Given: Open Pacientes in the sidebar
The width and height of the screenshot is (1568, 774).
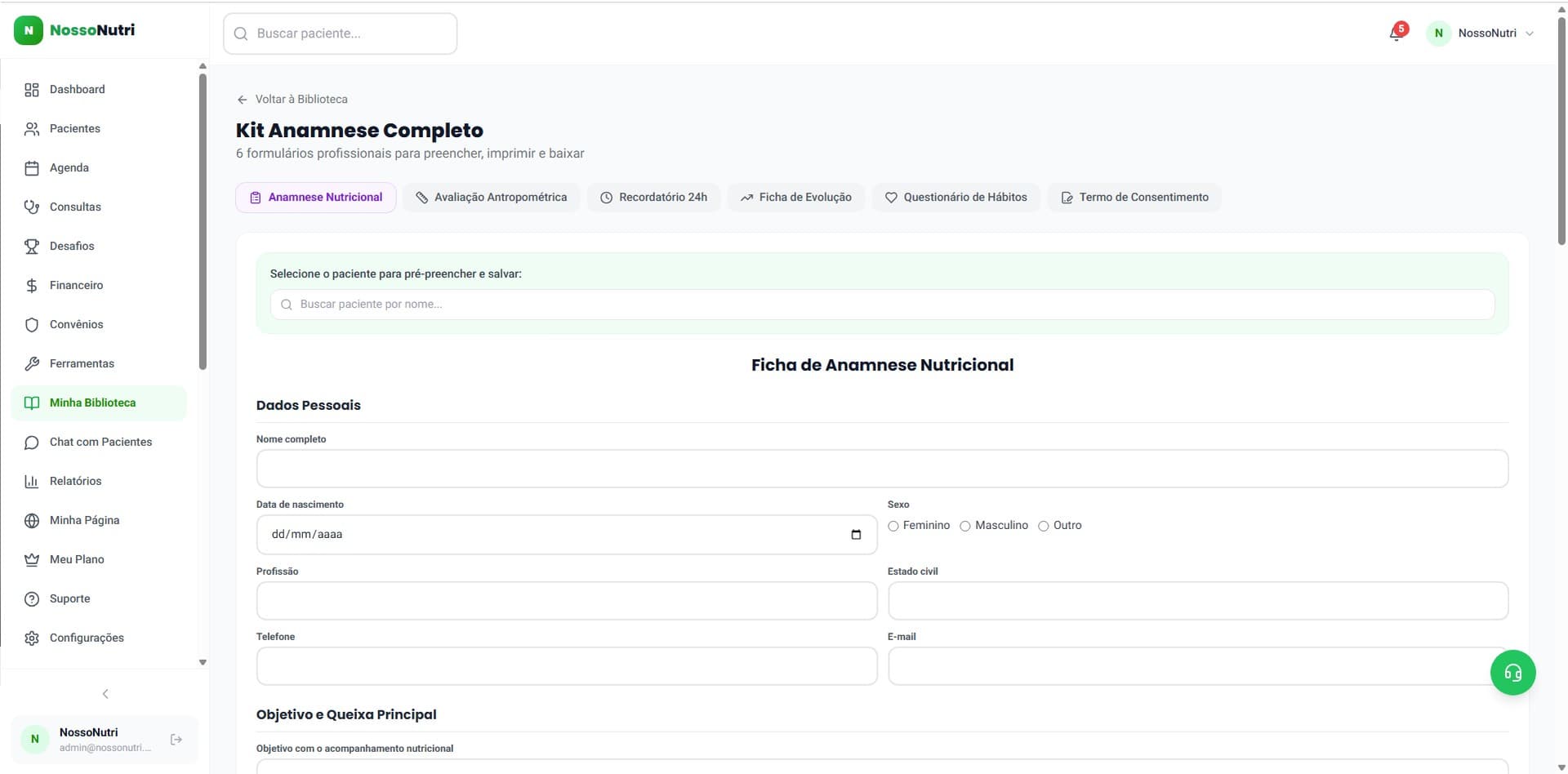Looking at the screenshot, I should [x=99, y=129].
